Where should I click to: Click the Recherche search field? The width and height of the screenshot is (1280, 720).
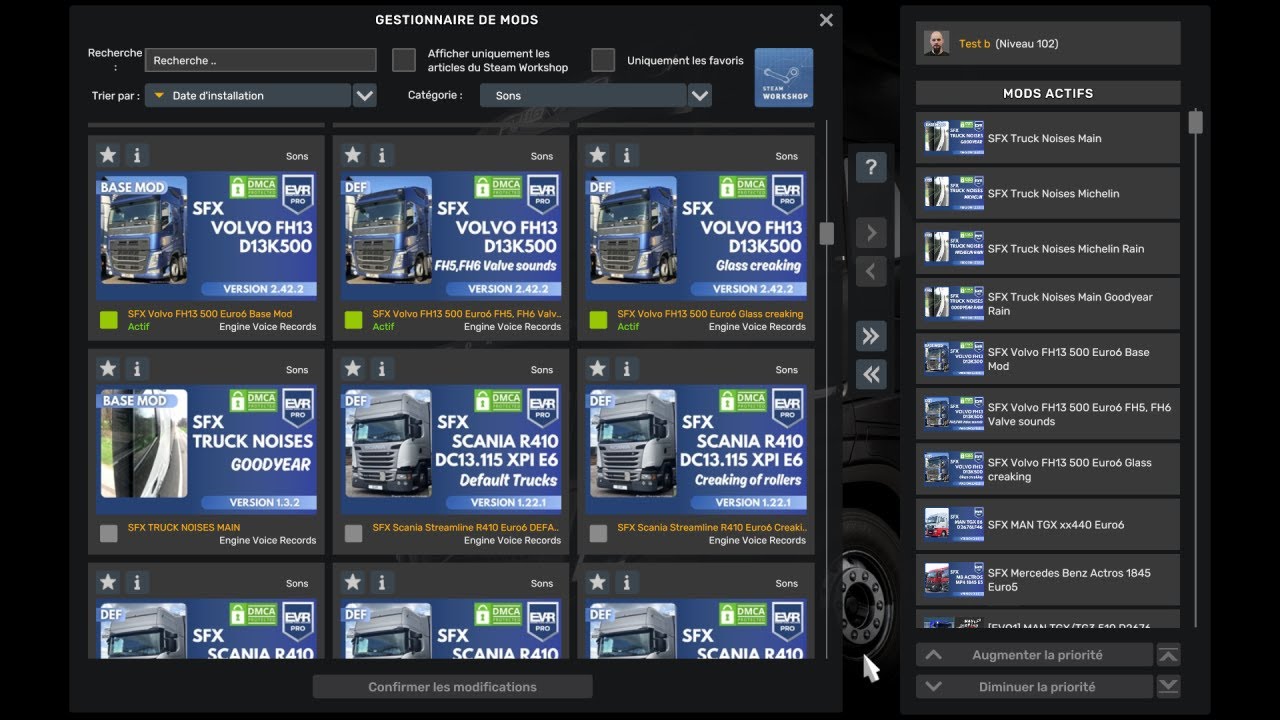[x=261, y=60]
